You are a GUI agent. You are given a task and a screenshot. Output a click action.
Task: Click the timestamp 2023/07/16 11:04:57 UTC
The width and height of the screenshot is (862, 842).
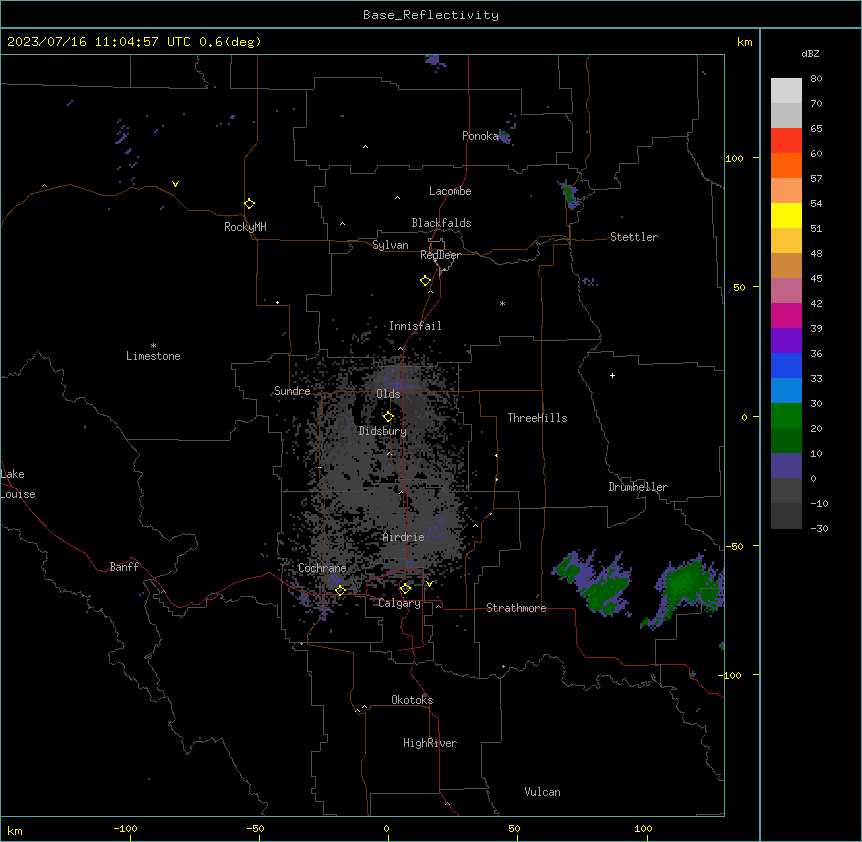tap(100, 42)
